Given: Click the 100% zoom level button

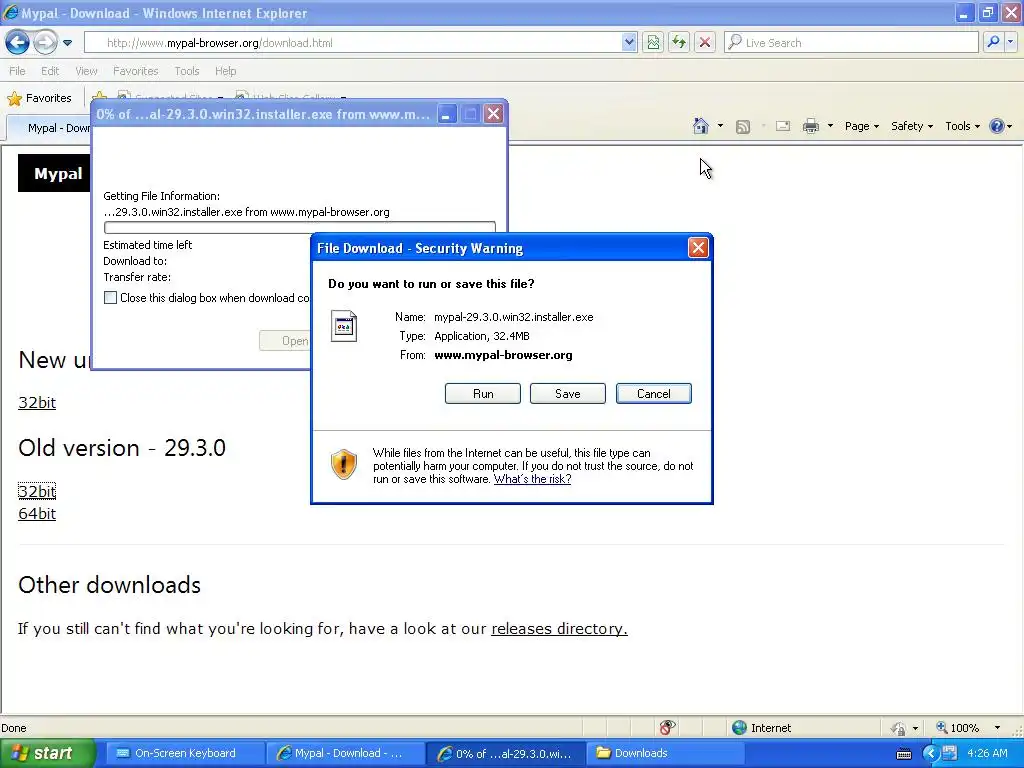Looking at the screenshot, I should [957, 728].
